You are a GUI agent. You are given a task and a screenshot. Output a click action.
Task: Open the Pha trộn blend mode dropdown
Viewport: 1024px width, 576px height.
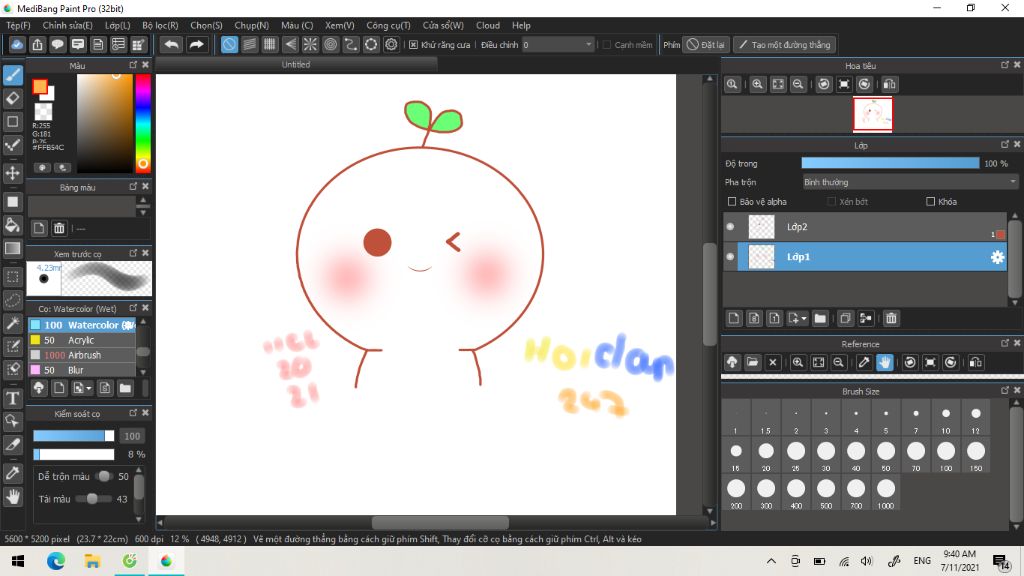point(910,182)
